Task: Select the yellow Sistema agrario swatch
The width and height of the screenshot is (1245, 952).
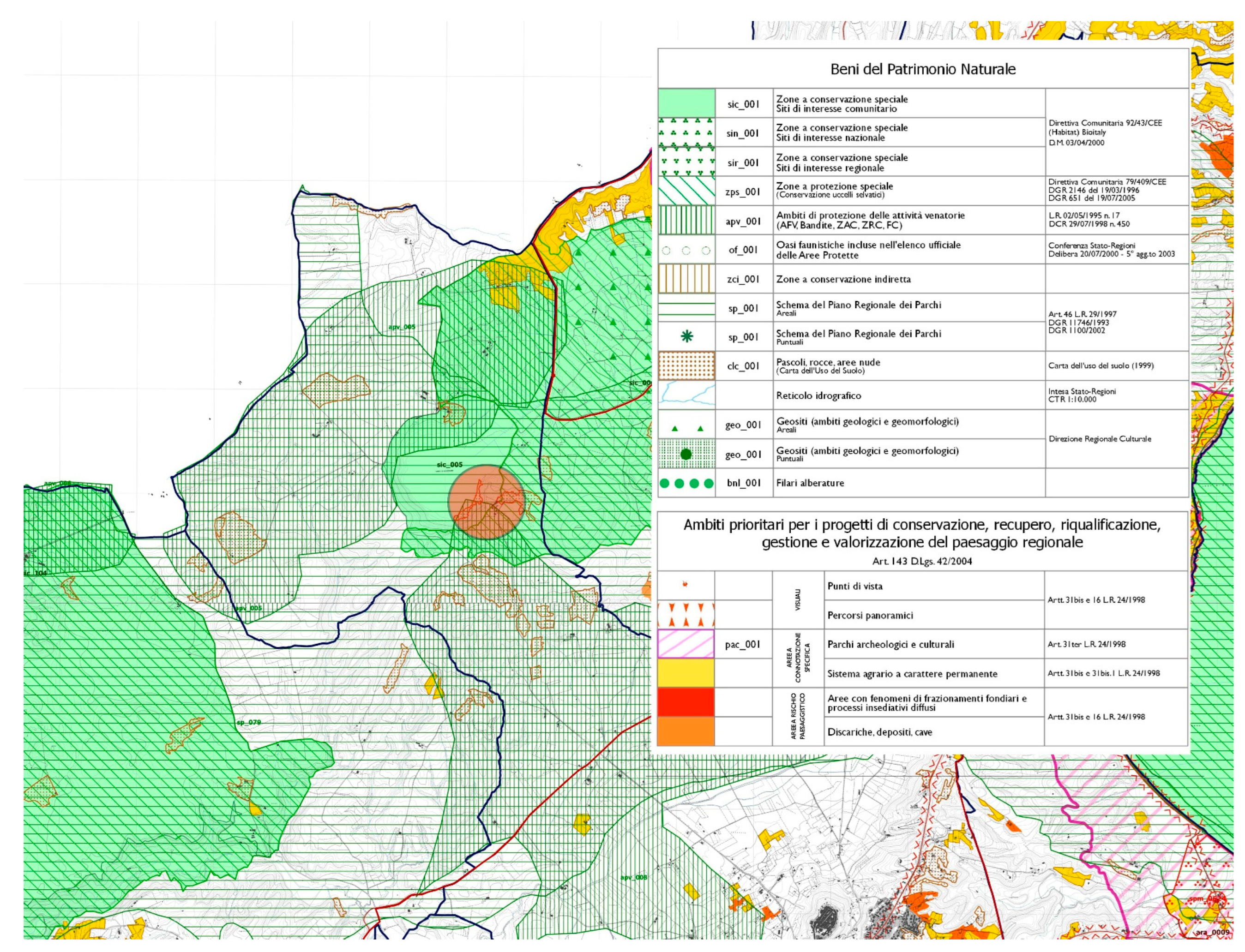Action: coord(686,673)
